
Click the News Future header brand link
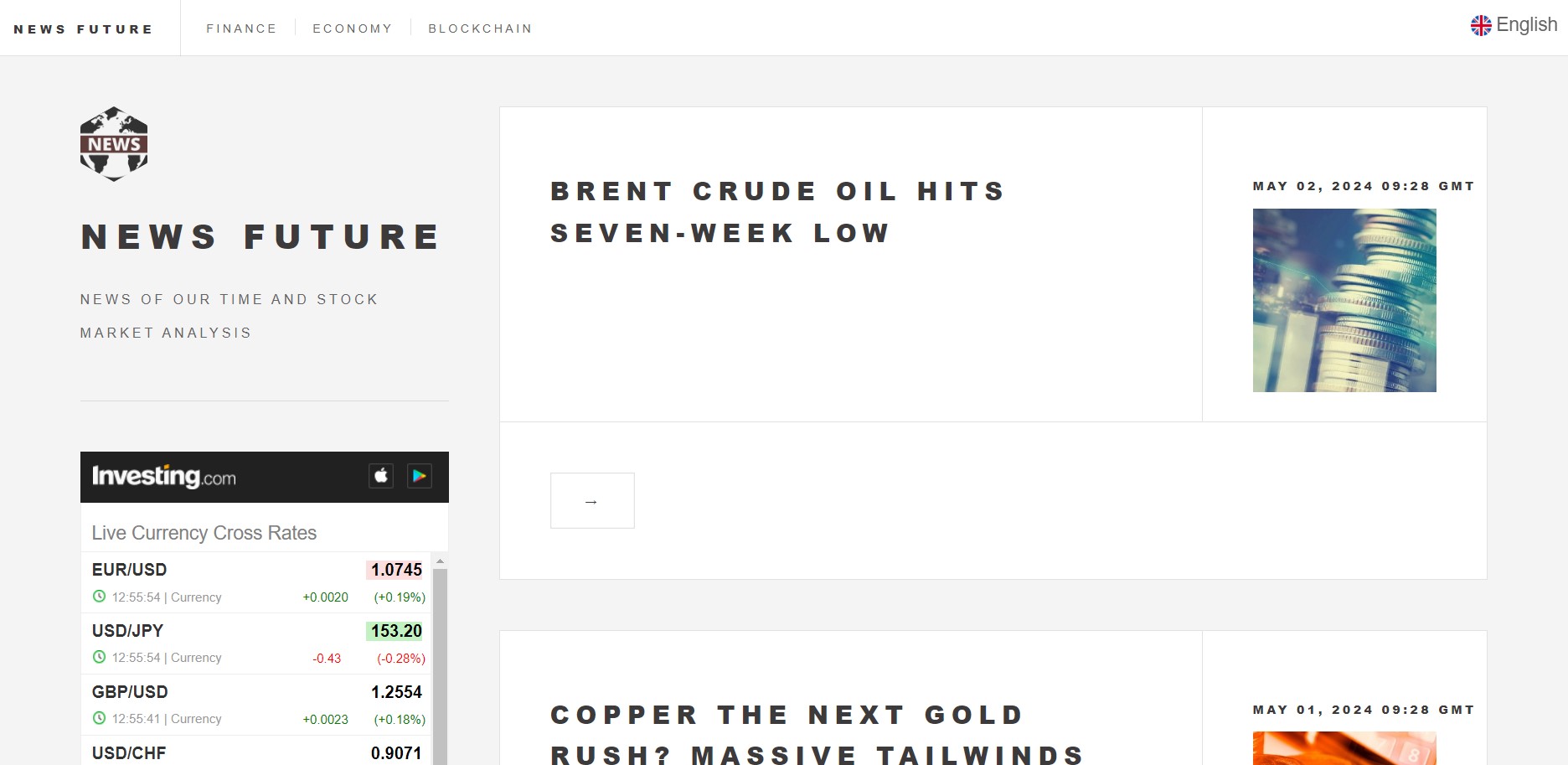[x=84, y=28]
